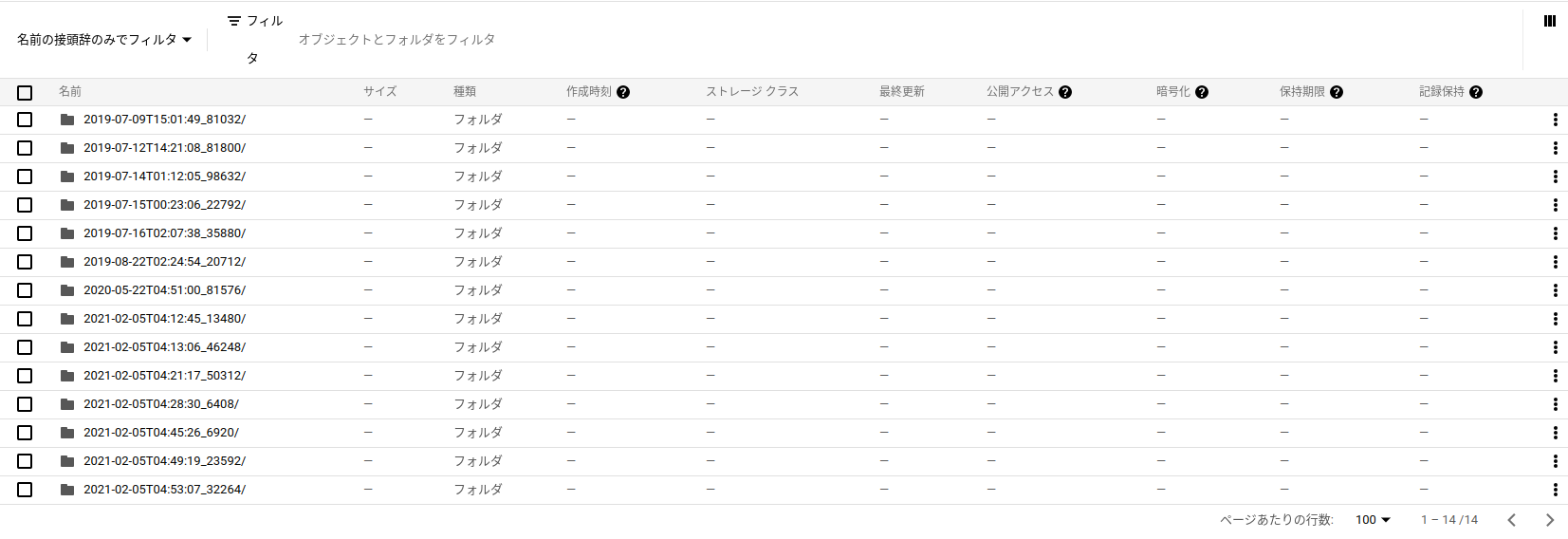Click the 1 – 14 / 14 pagination text
The image size is (1568, 539).
click(1449, 520)
